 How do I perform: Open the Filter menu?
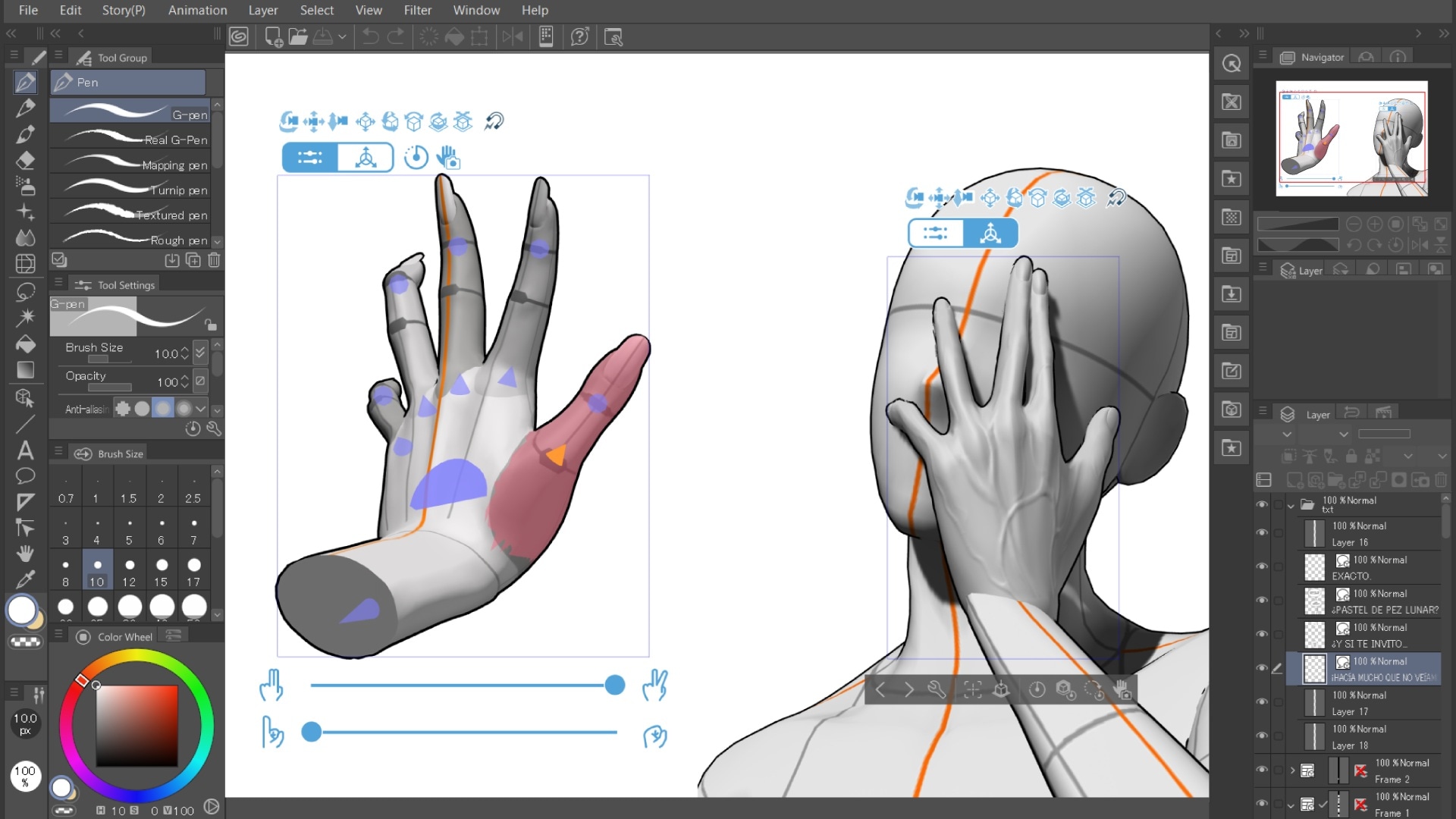click(417, 10)
